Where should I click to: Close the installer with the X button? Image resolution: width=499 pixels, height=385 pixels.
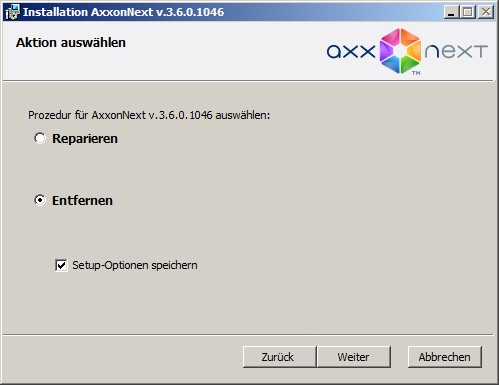click(x=486, y=12)
